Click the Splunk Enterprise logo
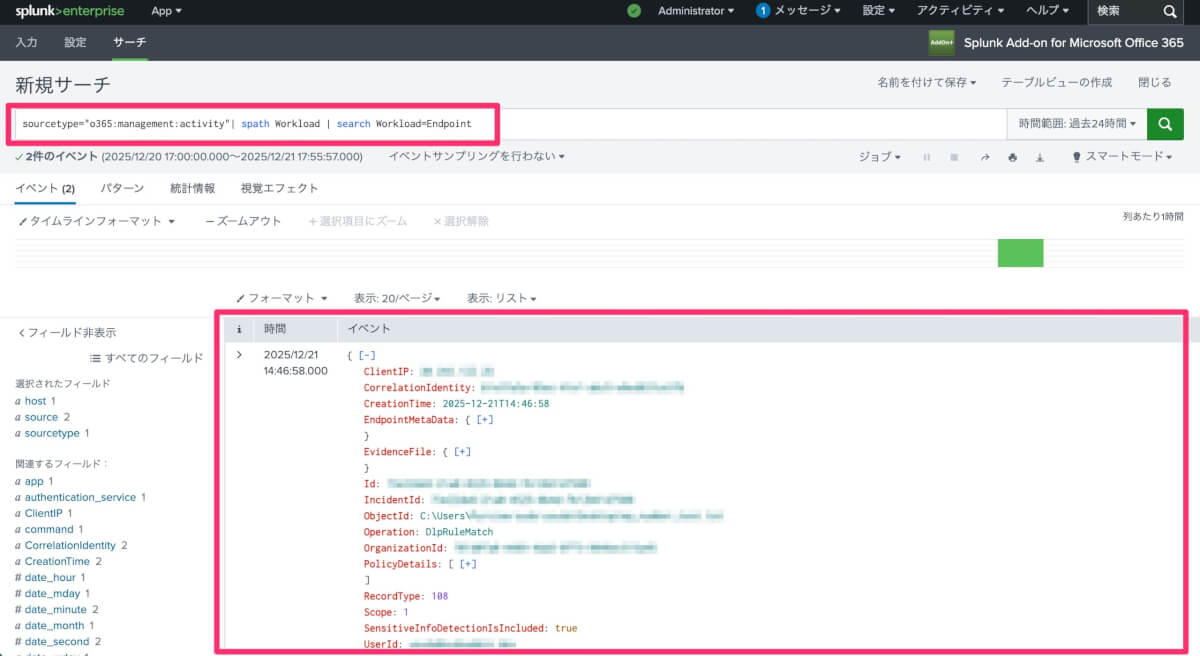The height and width of the screenshot is (656, 1200). tap(68, 11)
